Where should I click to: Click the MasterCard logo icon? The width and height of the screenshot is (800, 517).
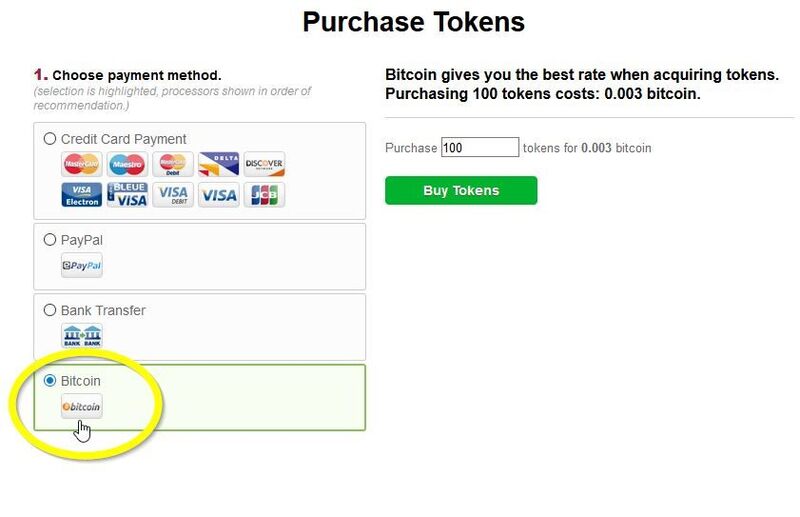point(82,164)
